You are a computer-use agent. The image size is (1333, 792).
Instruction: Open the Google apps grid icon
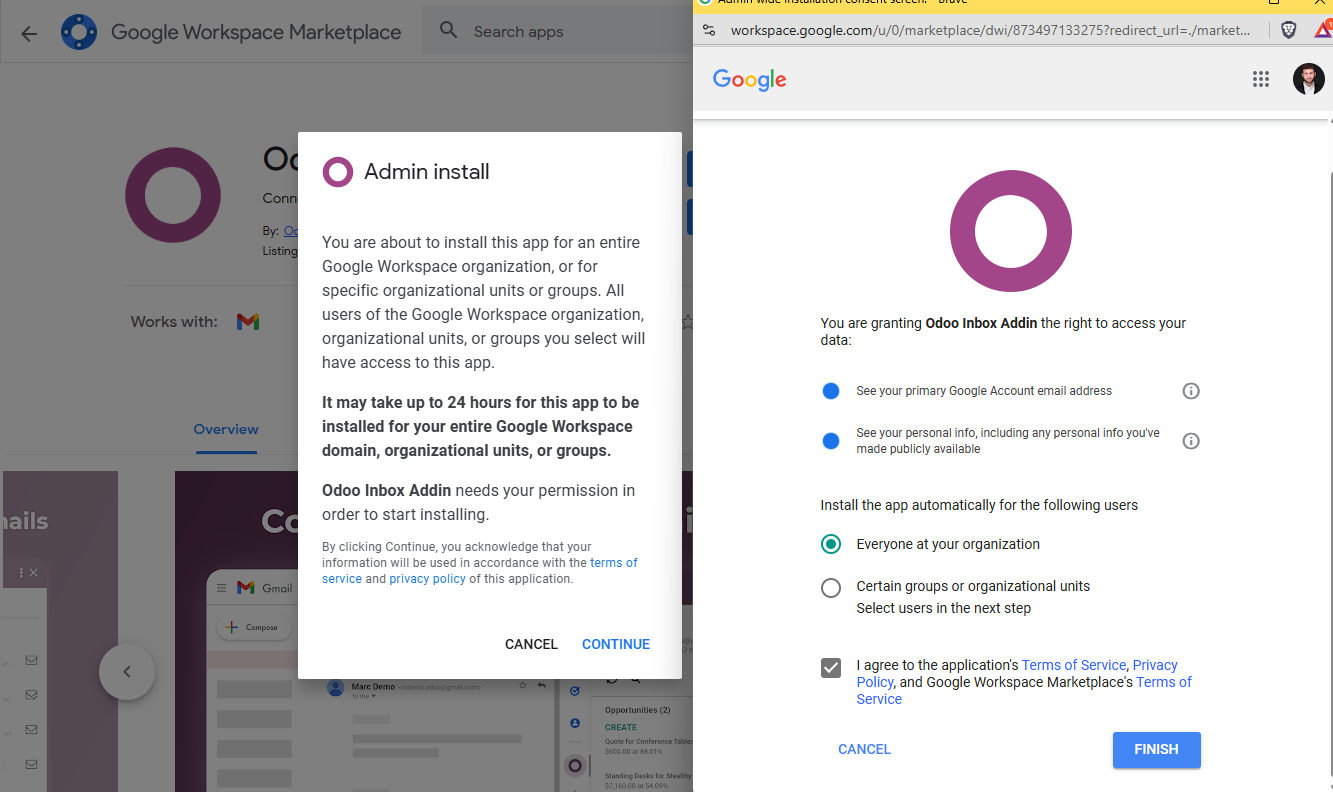pos(1261,79)
